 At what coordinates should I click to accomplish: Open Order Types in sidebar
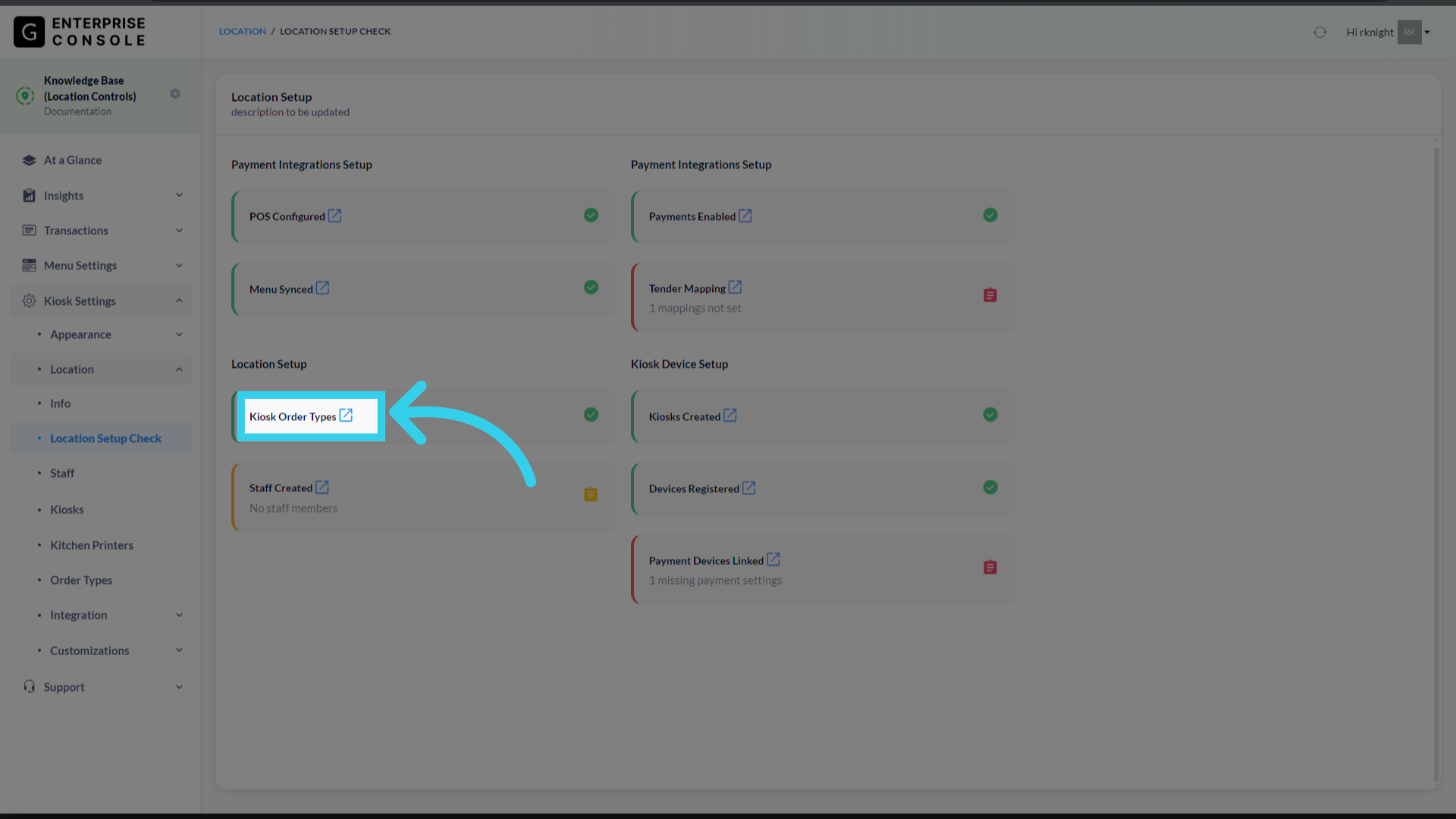pos(81,580)
